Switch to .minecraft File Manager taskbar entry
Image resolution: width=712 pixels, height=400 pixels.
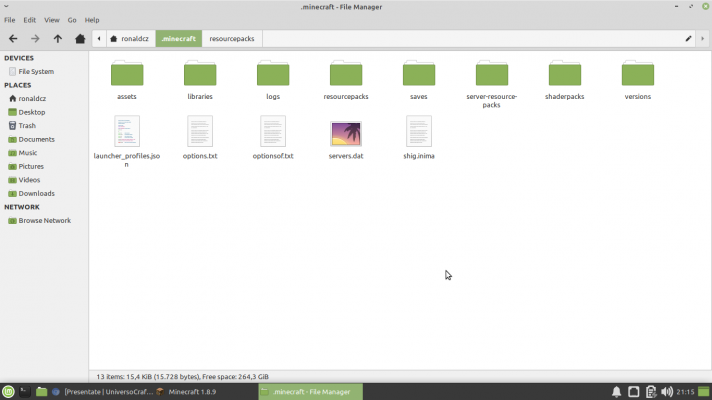[x=311, y=392]
